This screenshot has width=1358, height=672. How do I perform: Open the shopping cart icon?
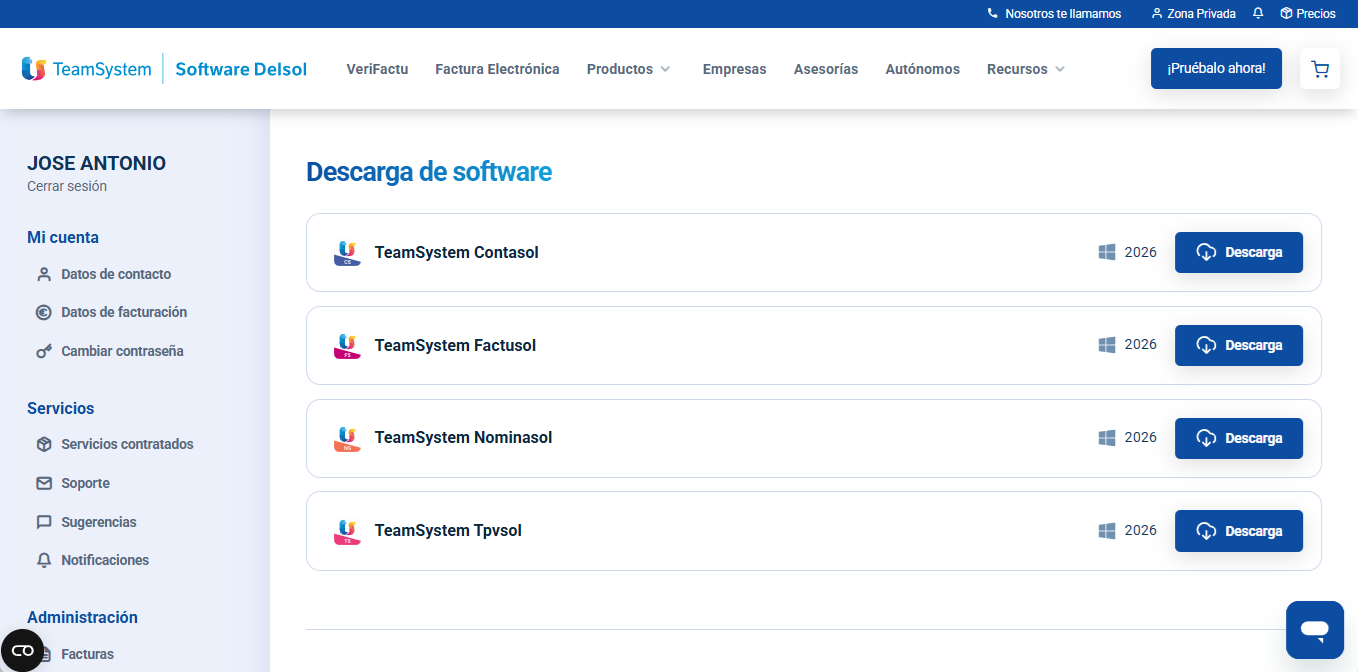tap(1320, 69)
